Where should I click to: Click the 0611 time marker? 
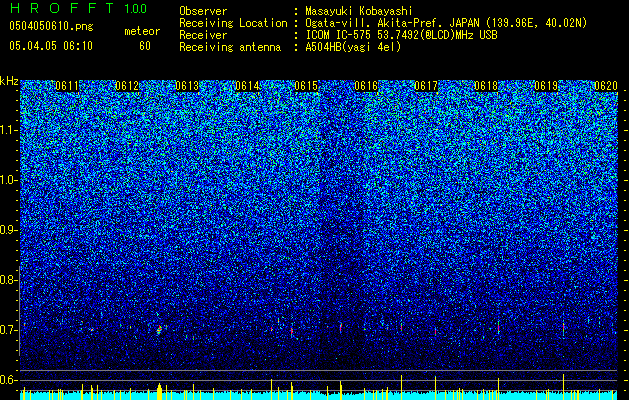coord(67,86)
